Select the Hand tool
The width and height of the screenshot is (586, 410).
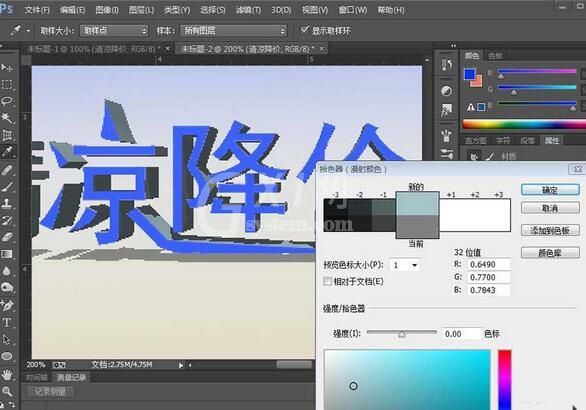pos(7,374)
